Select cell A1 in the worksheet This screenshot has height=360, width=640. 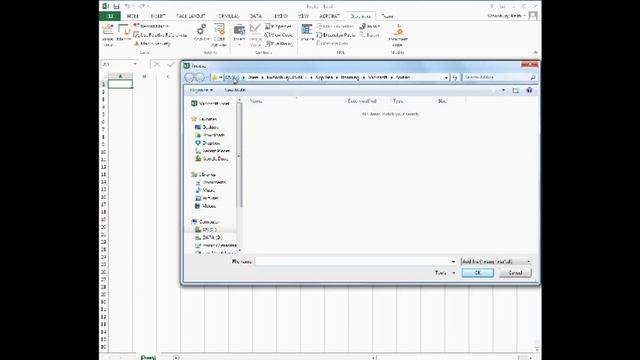120,84
